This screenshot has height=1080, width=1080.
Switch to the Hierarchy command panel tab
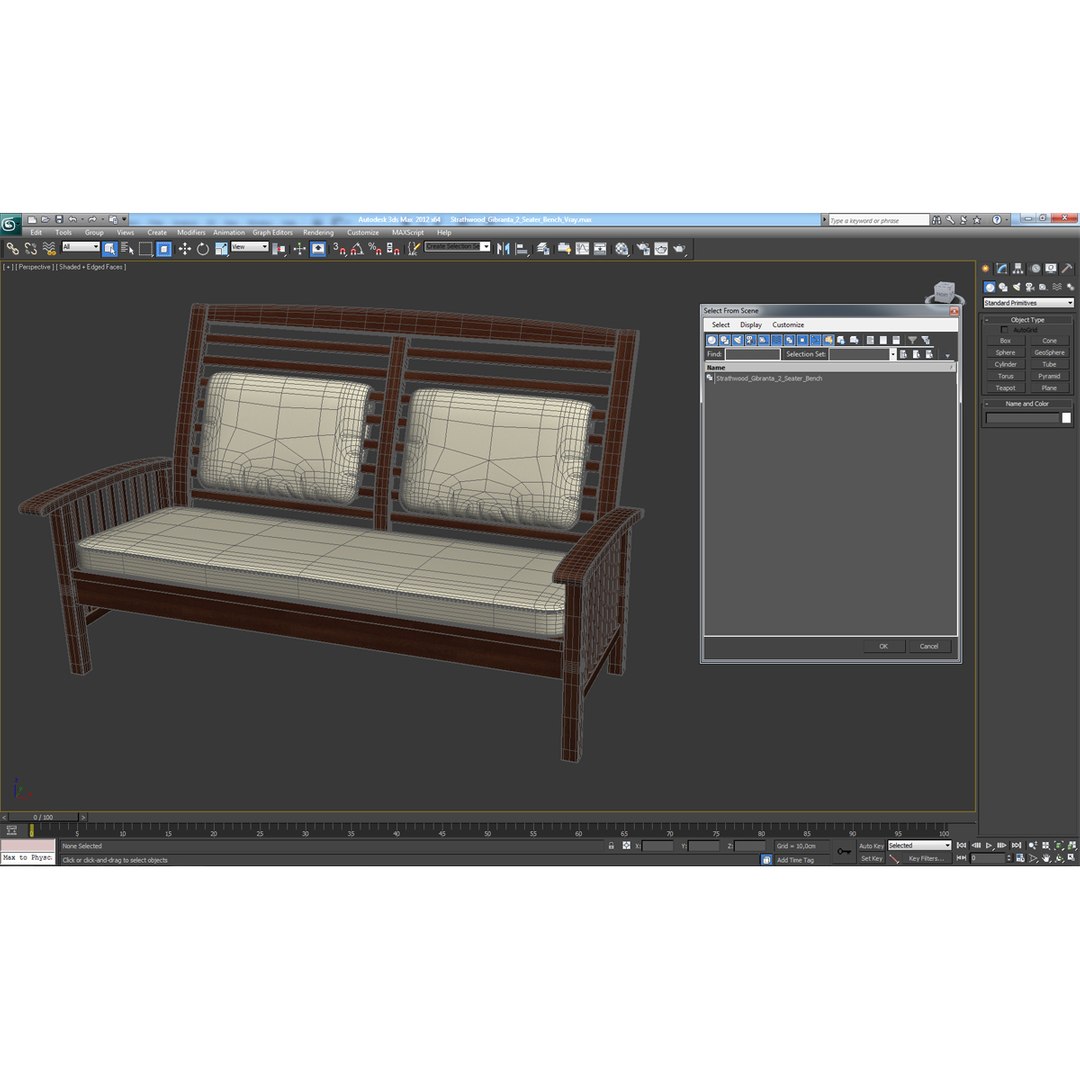pos(1018,269)
